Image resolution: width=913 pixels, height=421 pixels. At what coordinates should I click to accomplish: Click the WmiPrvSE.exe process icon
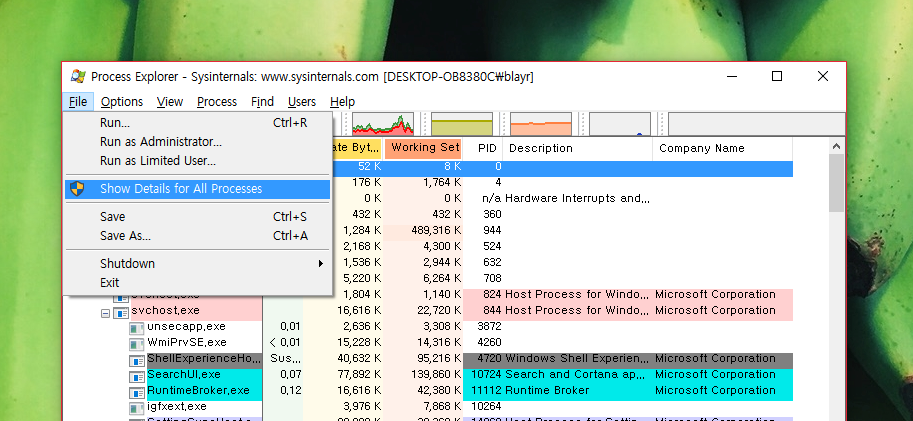click(136, 345)
